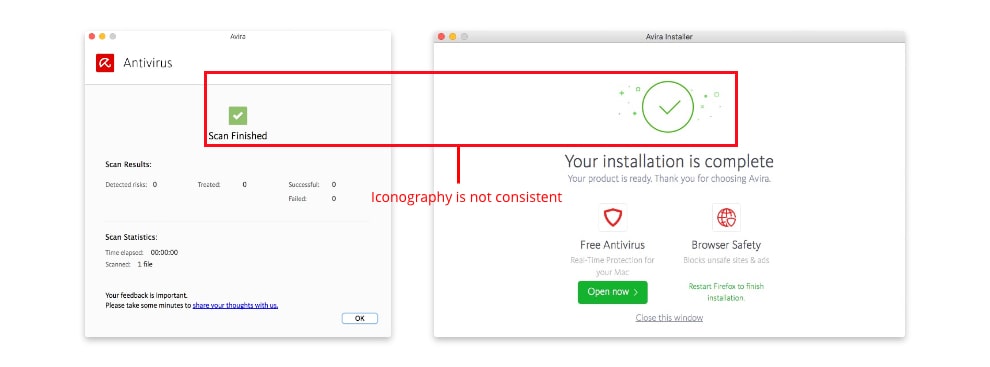990x367 pixels.
Task: Click the Free Antivirus title text
Action: (x=612, y=245)
